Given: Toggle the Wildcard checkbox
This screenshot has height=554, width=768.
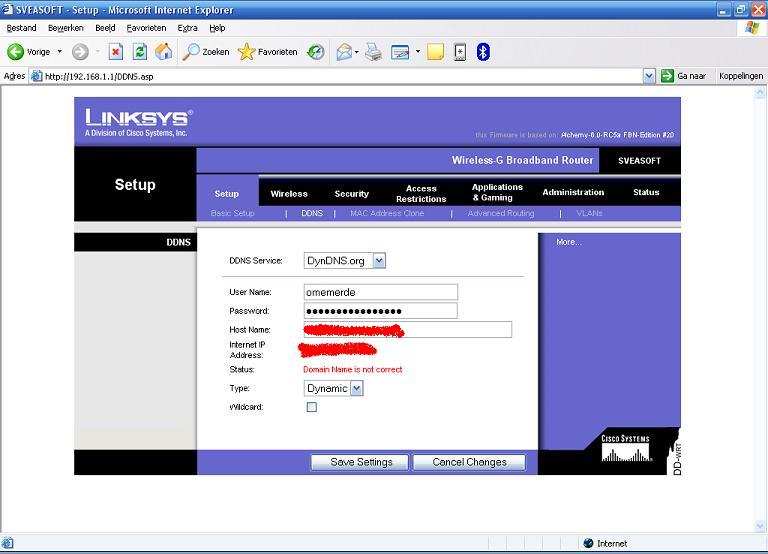Looking at the screenshot, I should point(312,407).
